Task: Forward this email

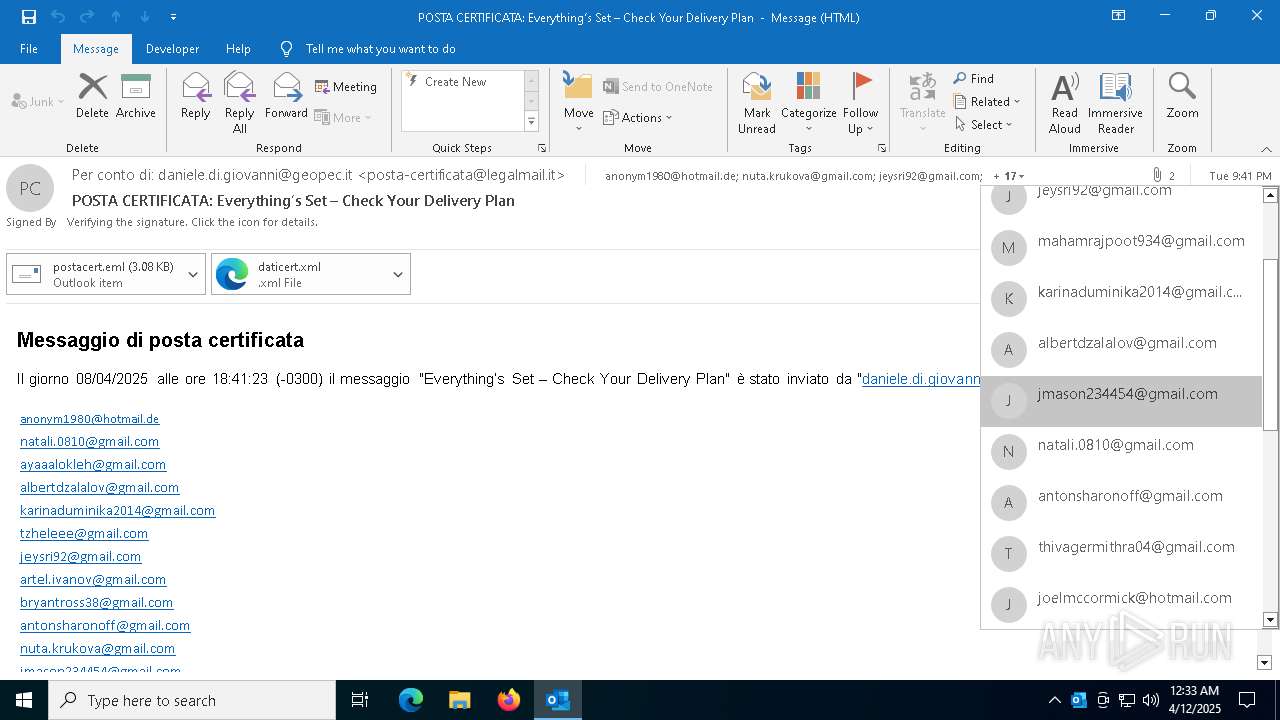Action: tap(287, 96)
